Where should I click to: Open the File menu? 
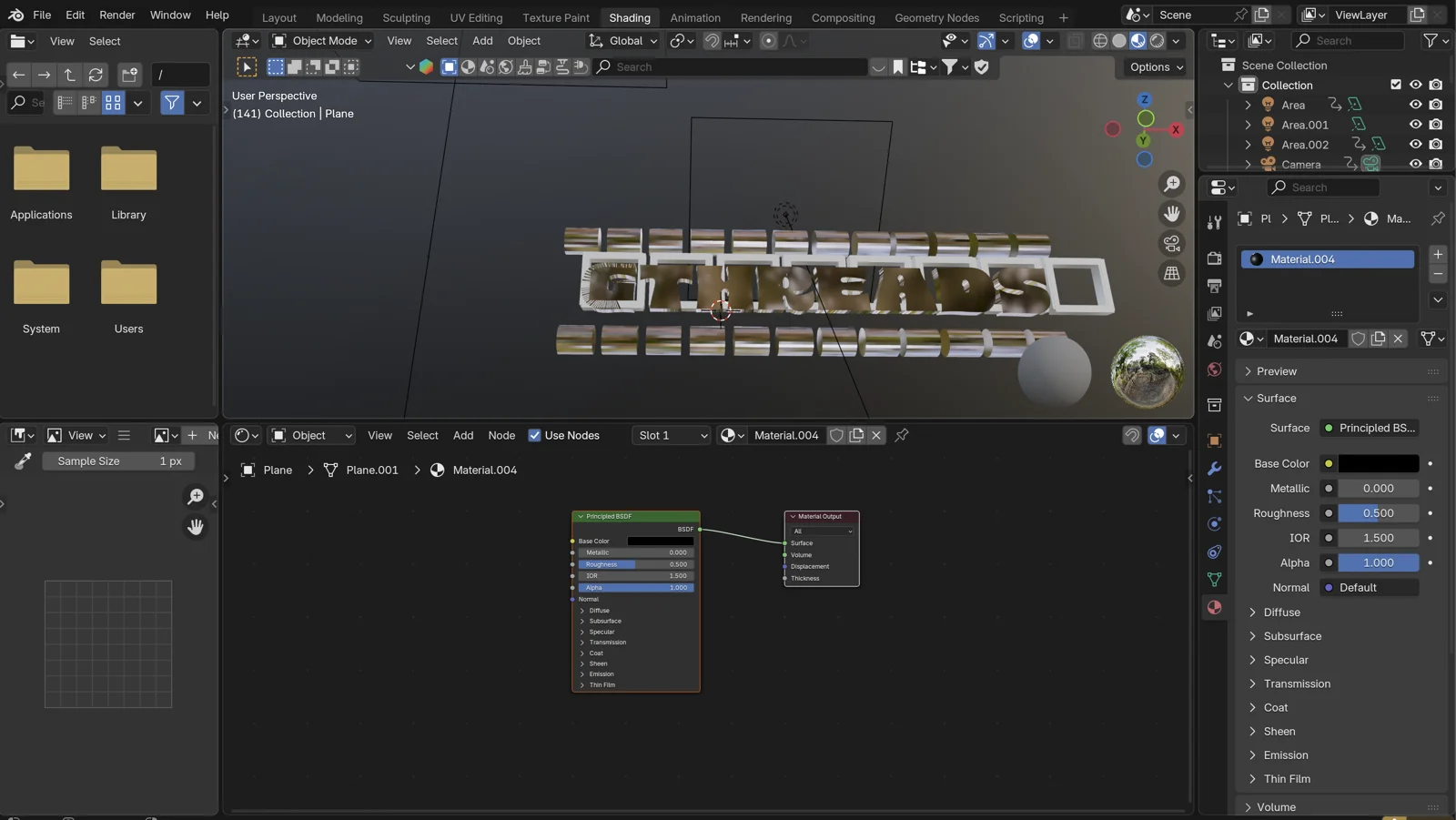pyautogui.click(x=42, y=15)
